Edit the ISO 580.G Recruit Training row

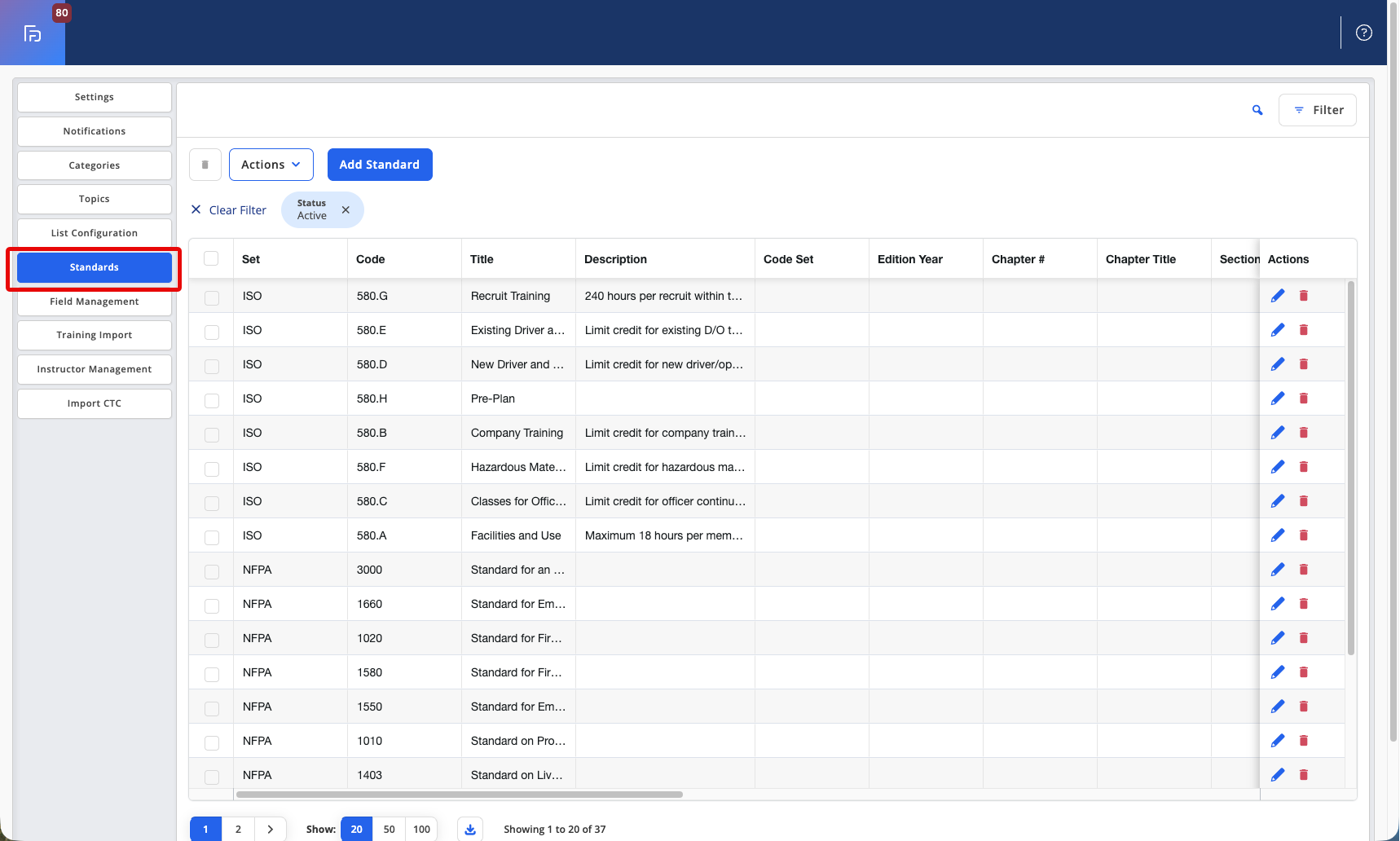click(x=1278, y=296)
